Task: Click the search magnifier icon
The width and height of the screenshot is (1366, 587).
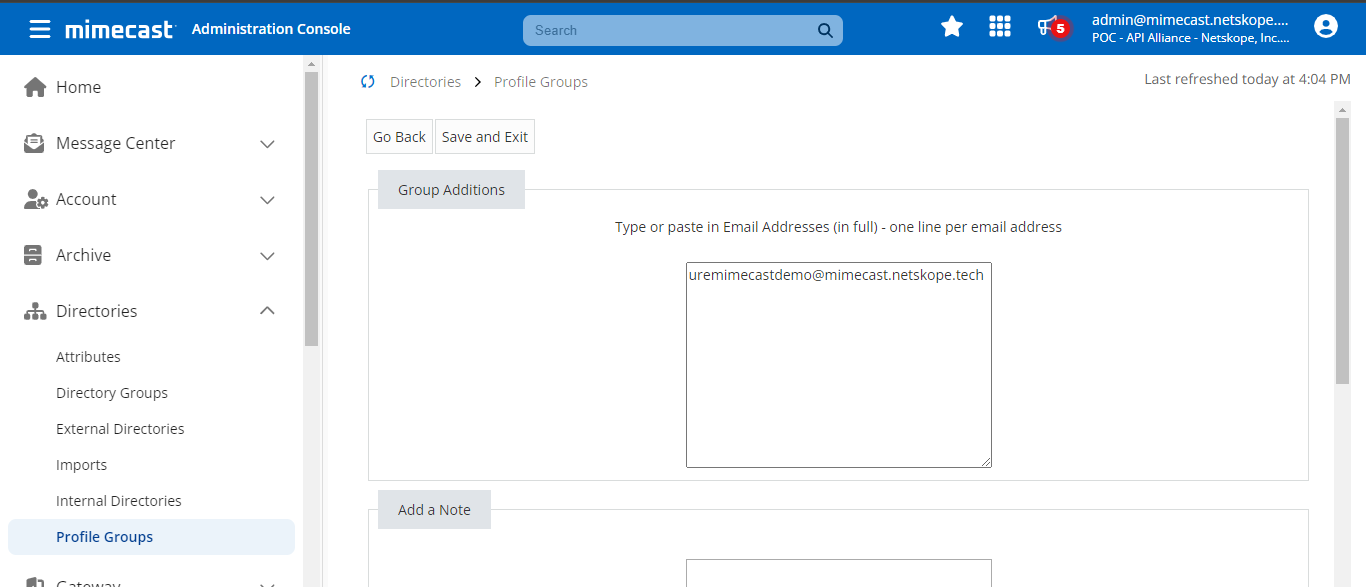Action: click(825, 30)
